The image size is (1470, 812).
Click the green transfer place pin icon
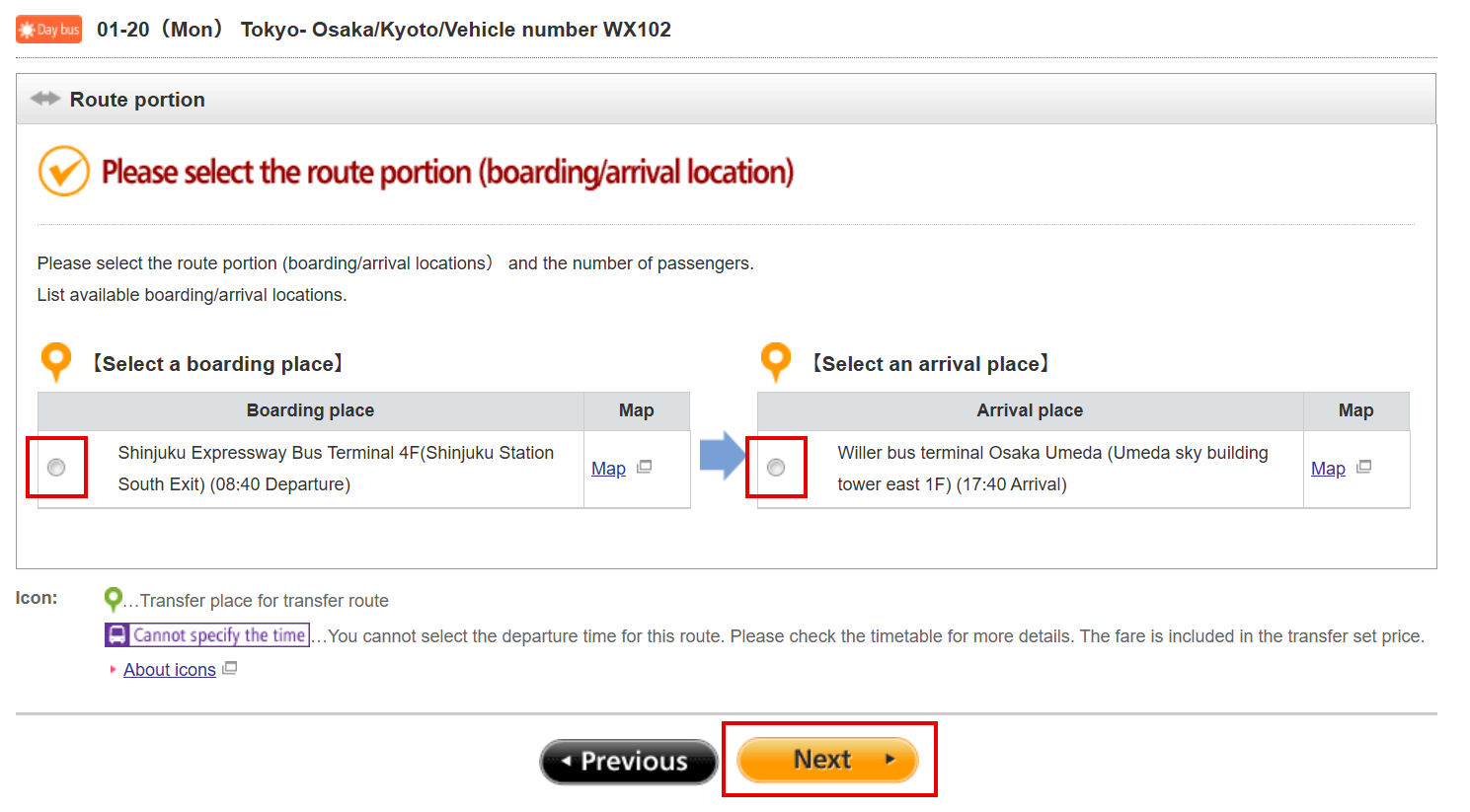pos(114,599)
